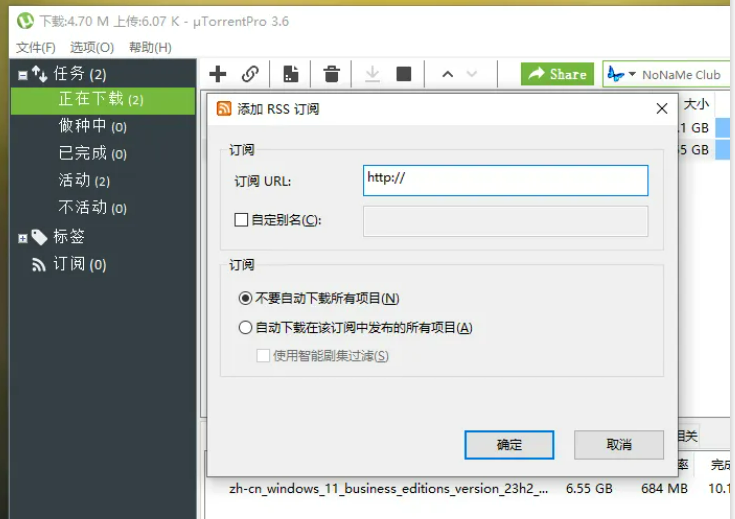
Task: Click the 订阅 URL input field
Action: pos(505,181)
